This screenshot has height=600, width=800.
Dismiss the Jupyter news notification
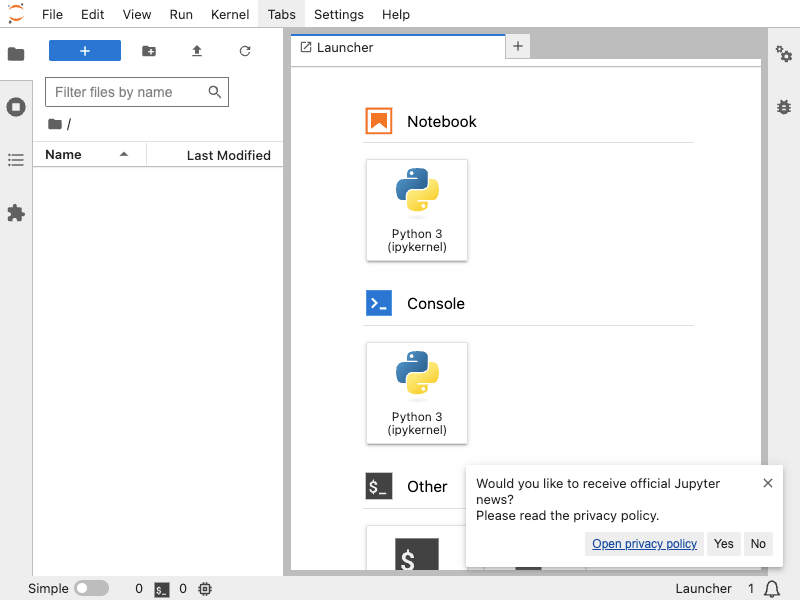pyautogui.click(x=768, y=483)
